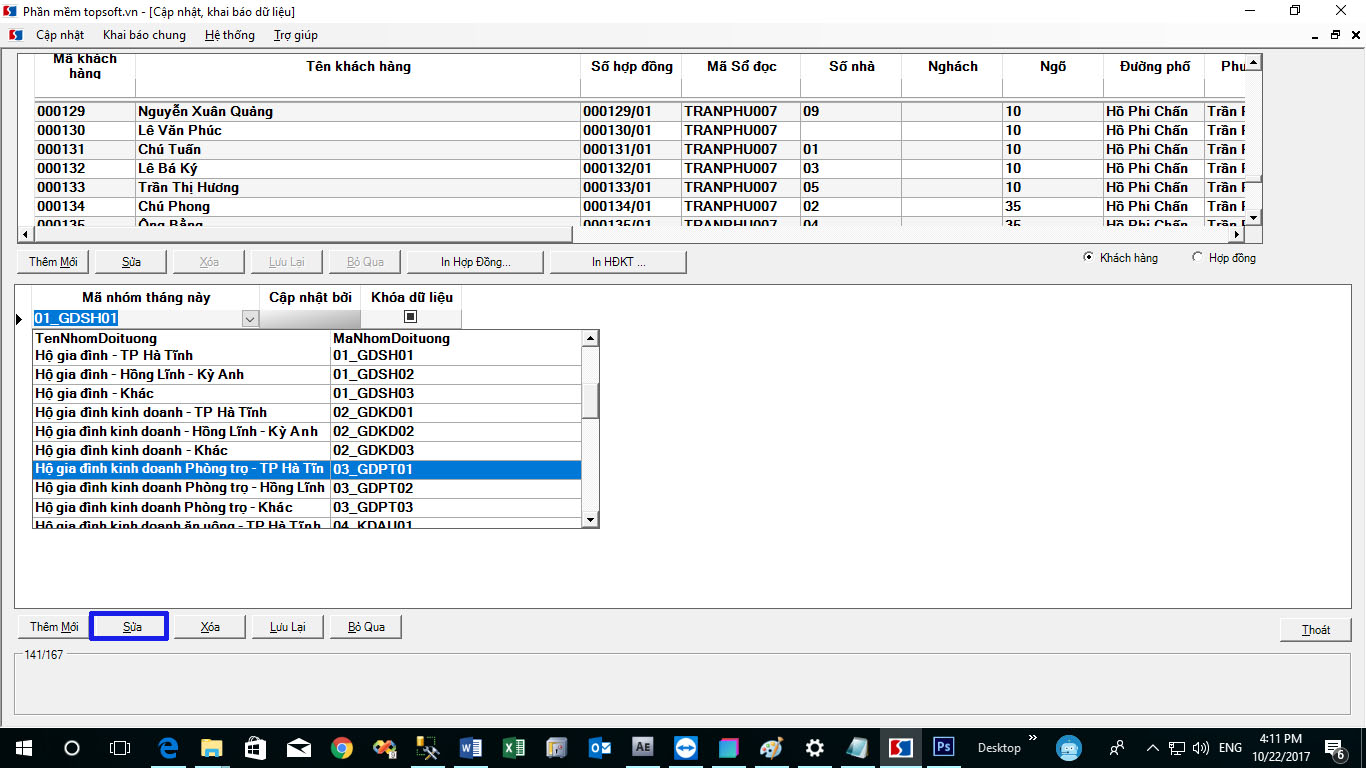This screenshot has height=768, width=1366.
Task: Toggle the Khóa dữ liệu checkbox
Action: point(410,317)
